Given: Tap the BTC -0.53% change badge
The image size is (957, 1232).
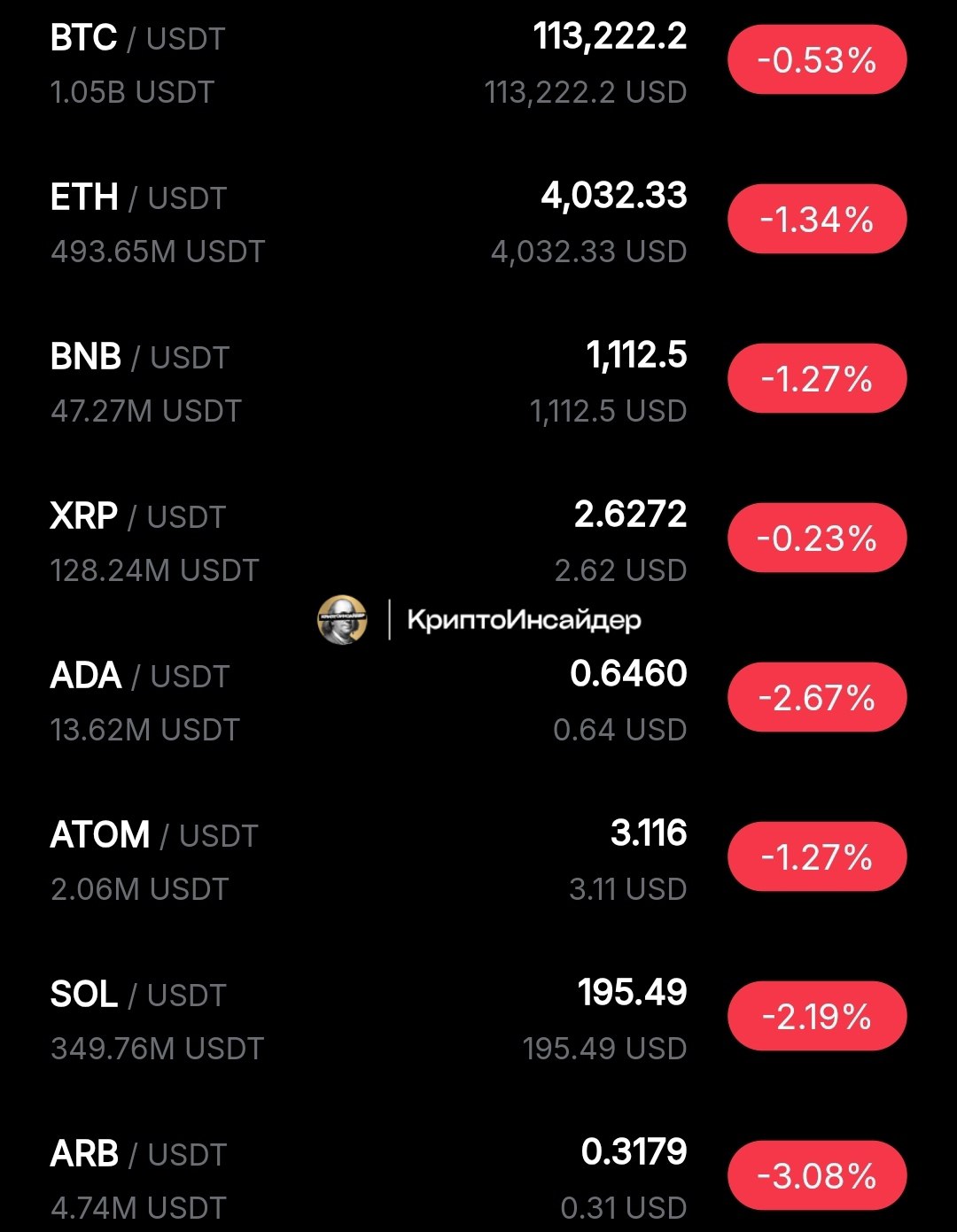Looking at the screenshot, I should tap(817, 60).
